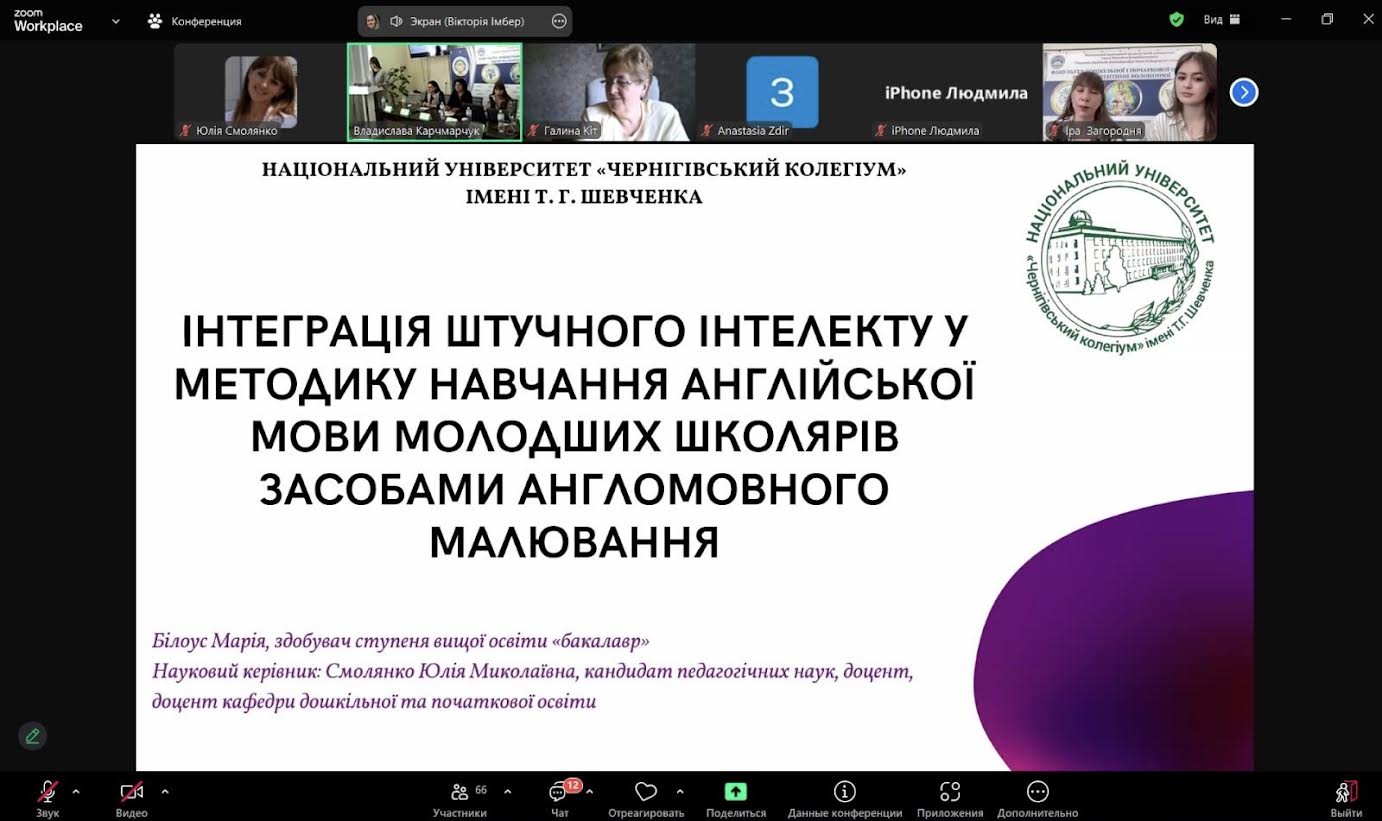Expand chat options arrow

(x=589, y=791)
